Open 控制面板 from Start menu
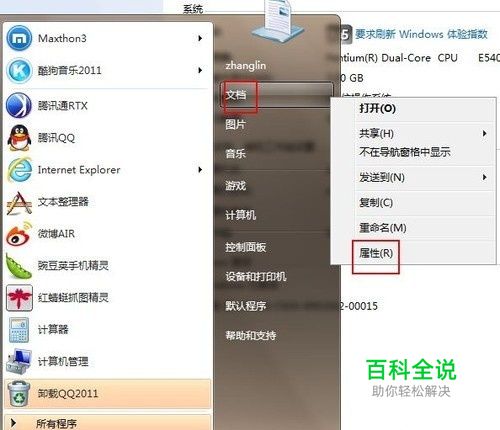Viewport: 500px width, 430px height. point(245,247)
